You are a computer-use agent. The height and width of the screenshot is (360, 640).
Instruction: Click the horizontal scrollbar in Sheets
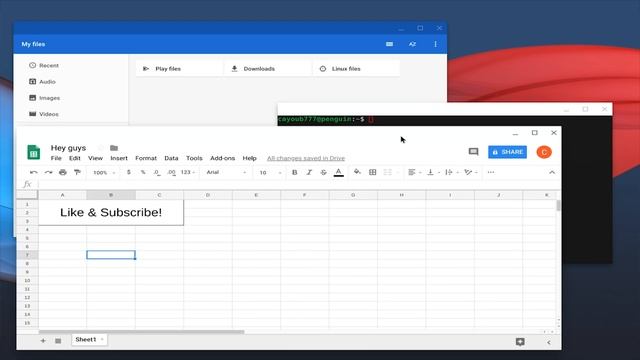point(141,332)
